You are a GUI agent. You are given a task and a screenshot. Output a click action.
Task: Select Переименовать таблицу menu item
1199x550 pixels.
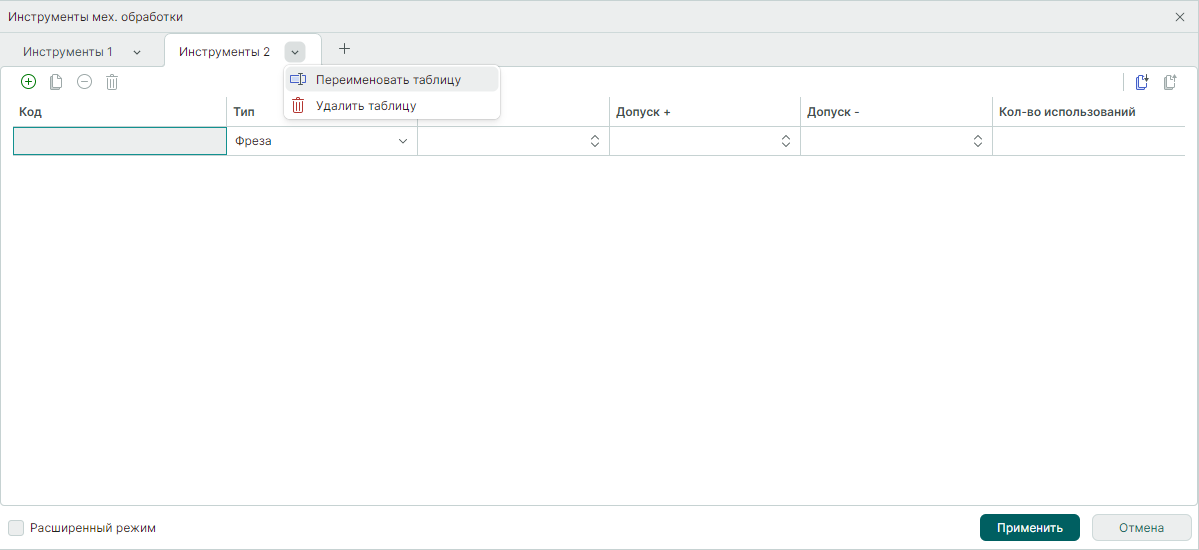click(388, 79)
